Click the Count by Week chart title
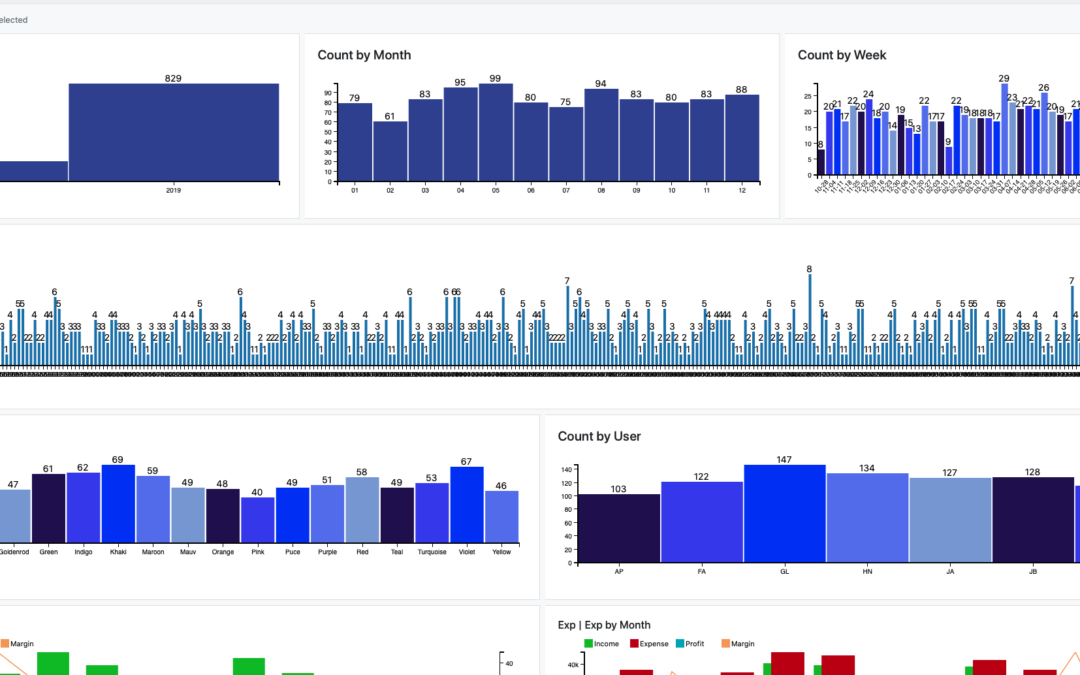Viewport: 1080px width, 675px height. click(x=842, y=55)
